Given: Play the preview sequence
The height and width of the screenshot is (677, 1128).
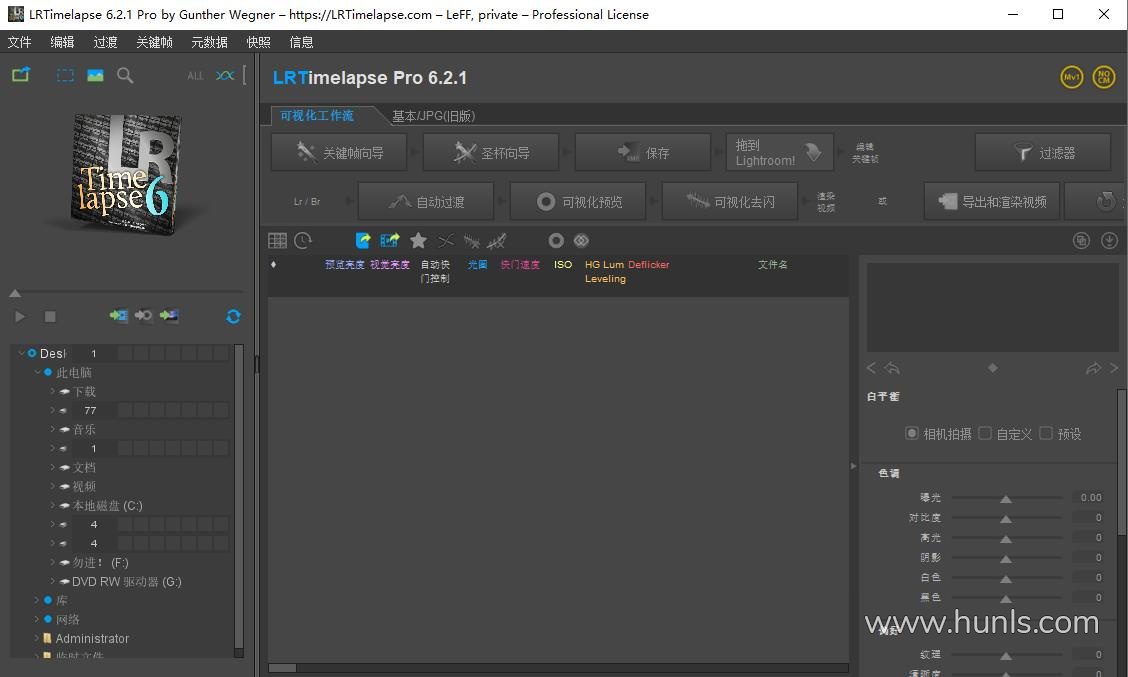Looking at the screenshot, I should [19, 317].
